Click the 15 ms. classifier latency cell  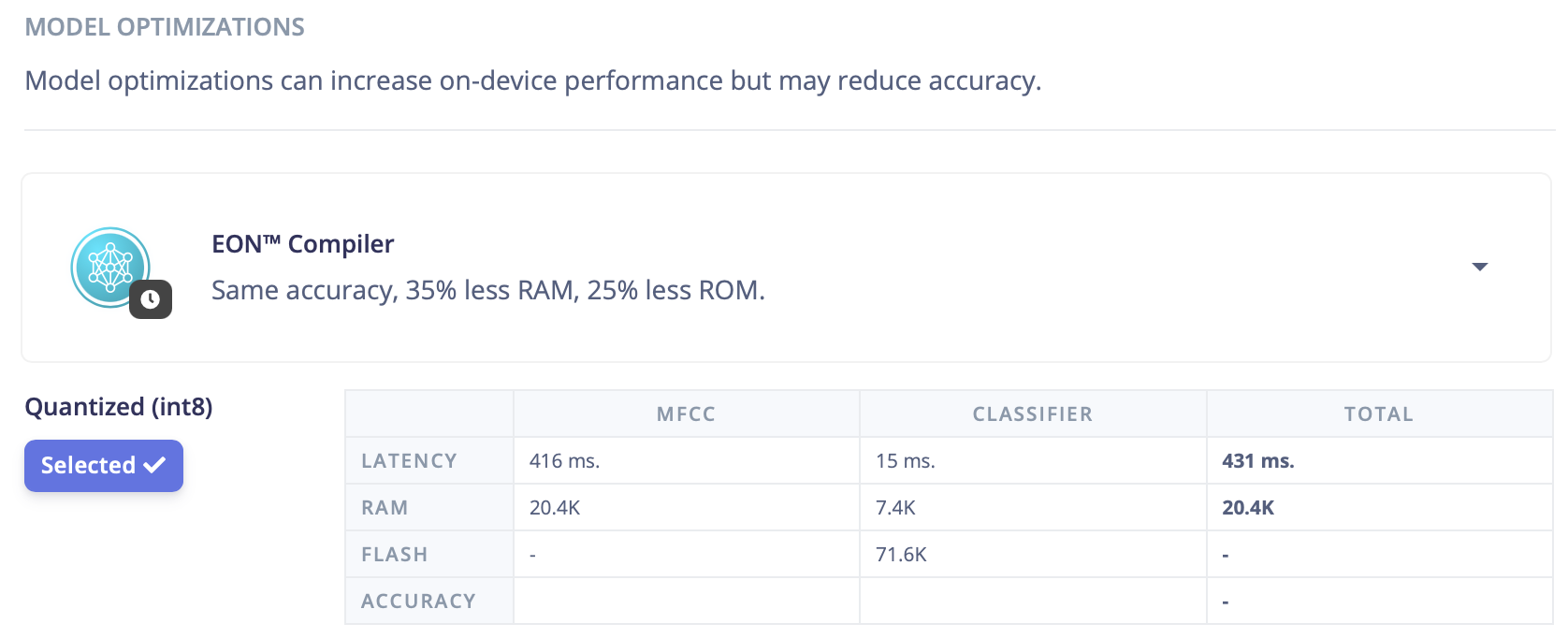[905, 461]
